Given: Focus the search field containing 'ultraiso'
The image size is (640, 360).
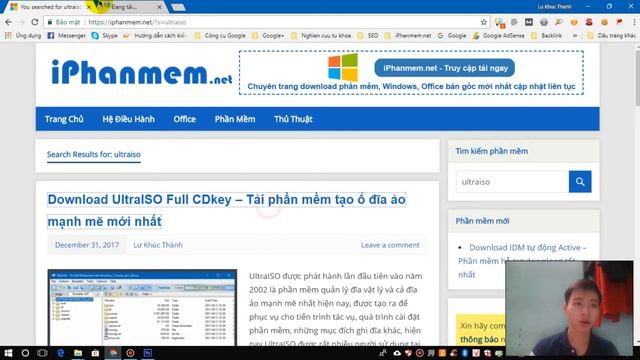Looking at the screenshot, I should click(x=512, y=182).
